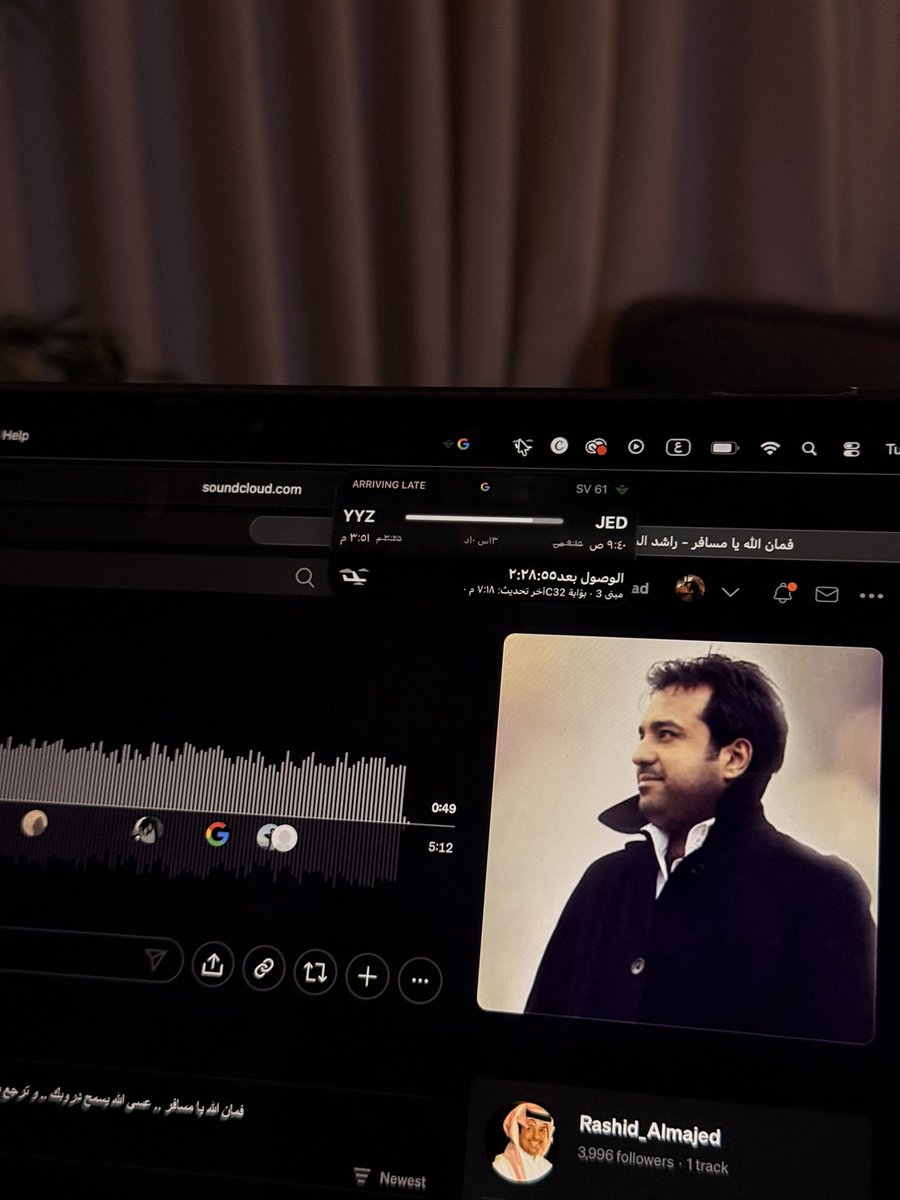Screen dimensions: 900x1200
Task: Click the ARRIVING LATE status text
Action: point(389,485)
